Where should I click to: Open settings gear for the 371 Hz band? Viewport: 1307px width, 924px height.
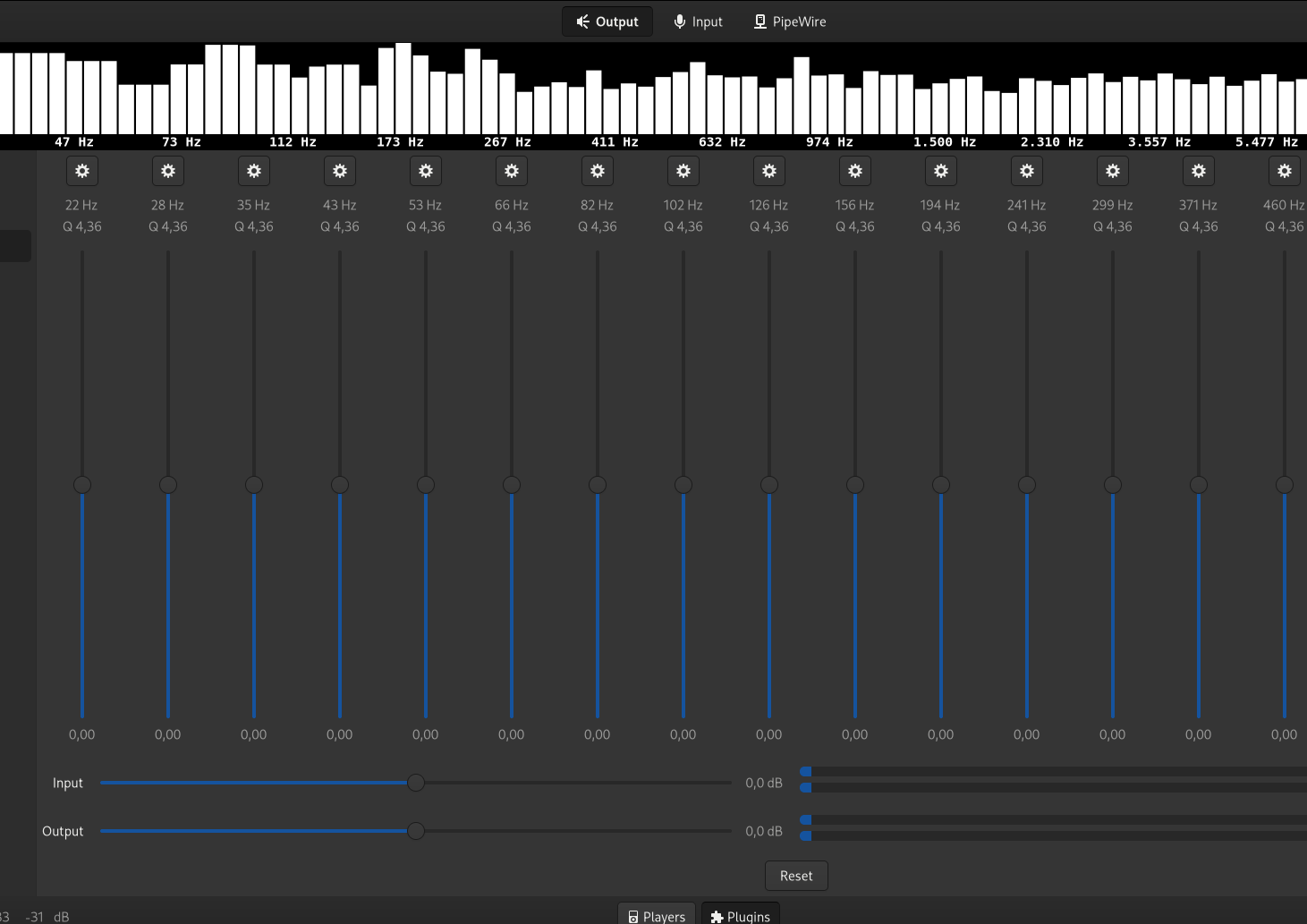tap(1199, 171)
